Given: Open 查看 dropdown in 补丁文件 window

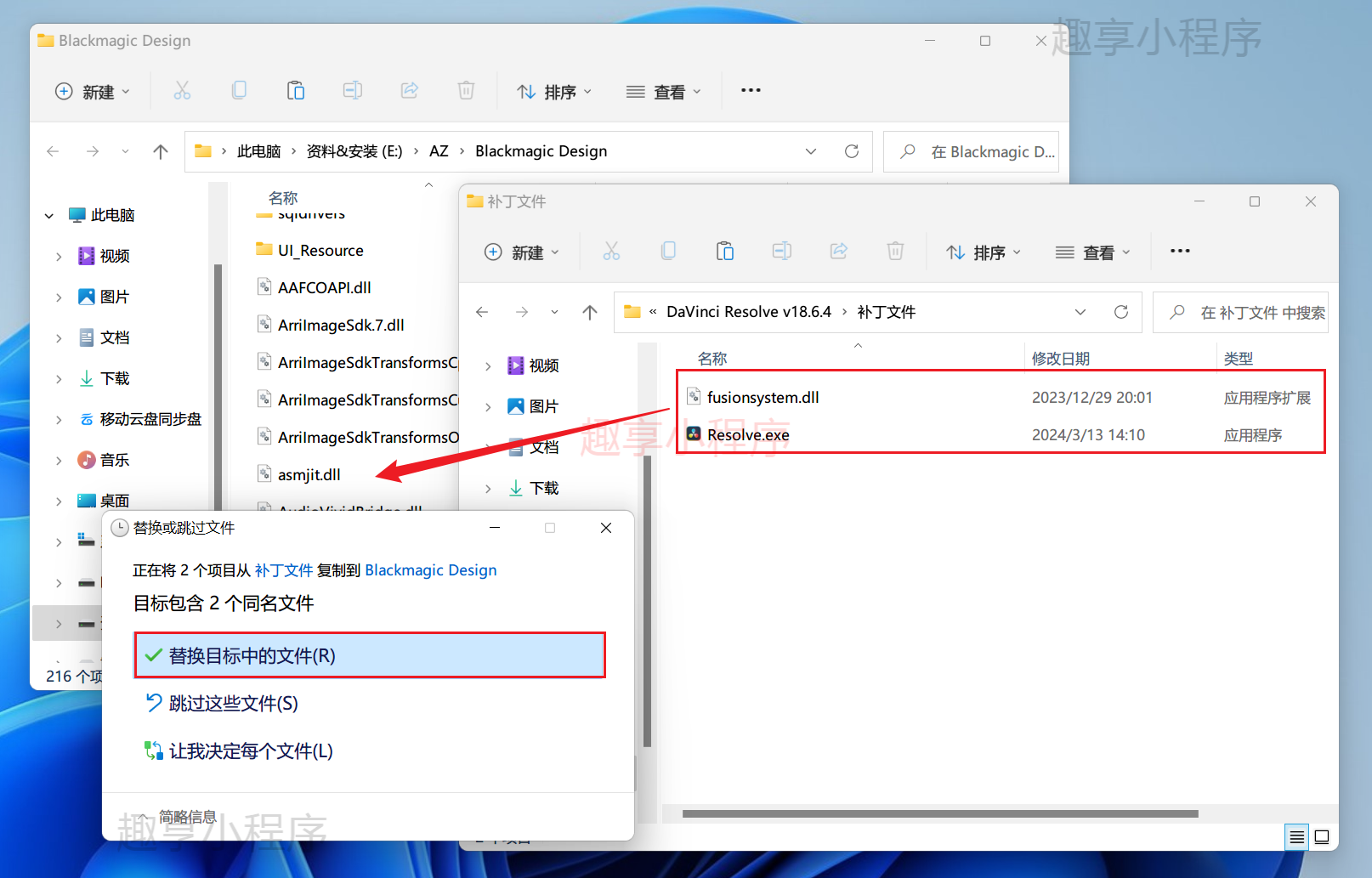Looking at the screenshot, I should [1093, 252].
